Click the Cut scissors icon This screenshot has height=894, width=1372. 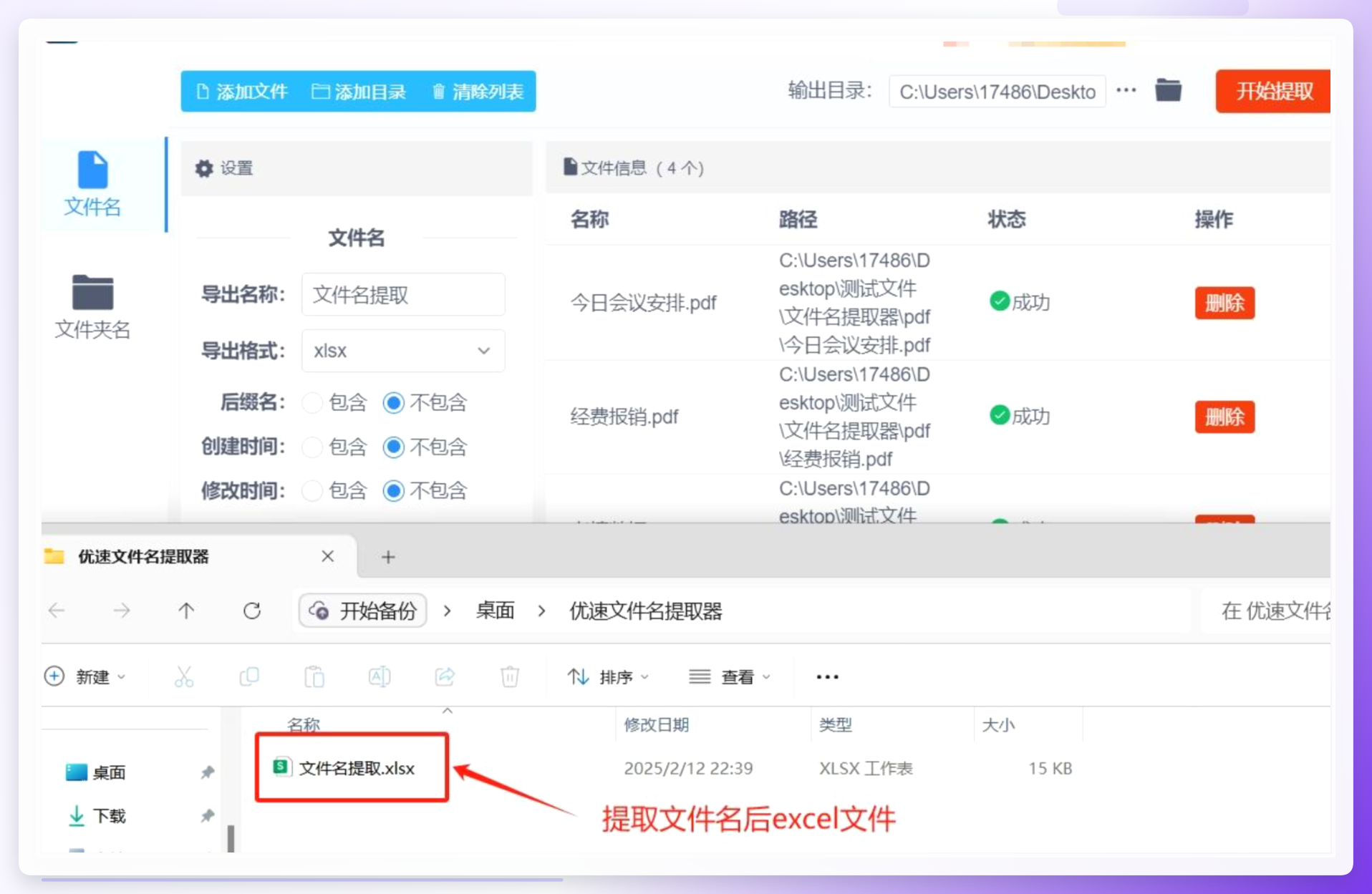[x=184, y=676]
